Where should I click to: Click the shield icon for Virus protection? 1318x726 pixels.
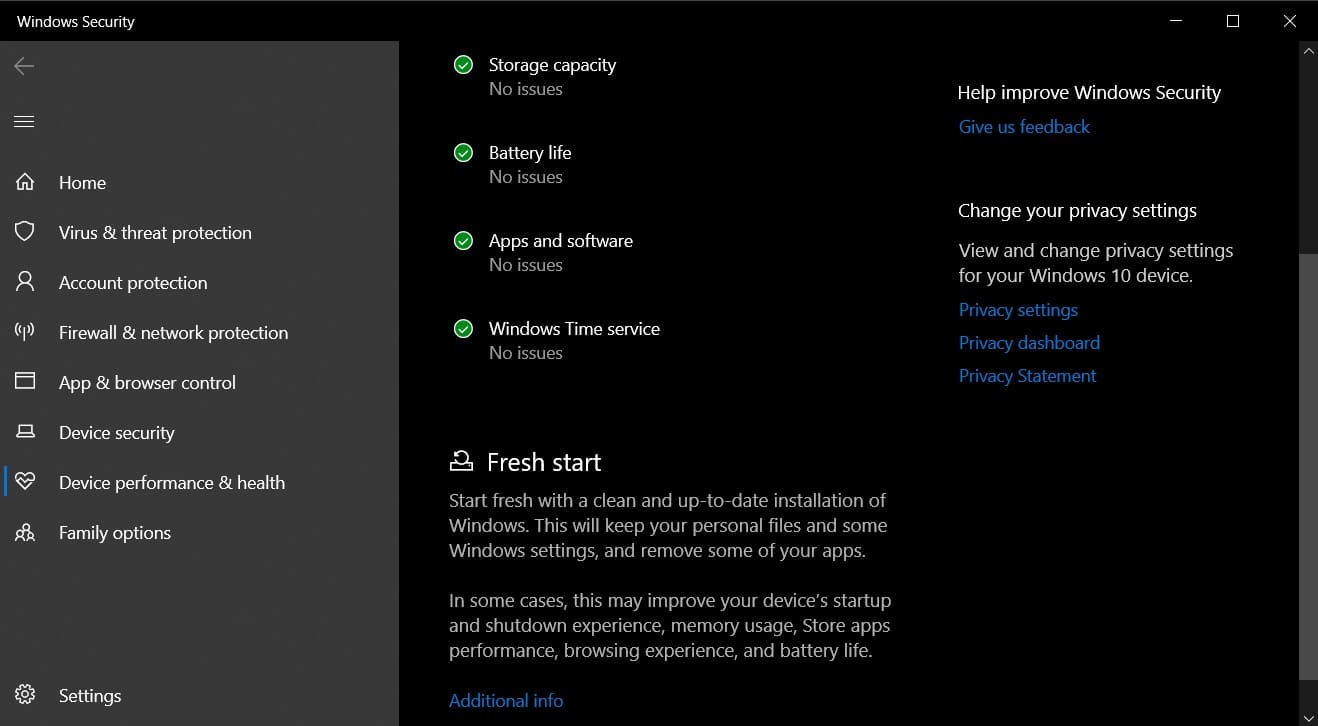pyautogui.click(x=25, y=232)
